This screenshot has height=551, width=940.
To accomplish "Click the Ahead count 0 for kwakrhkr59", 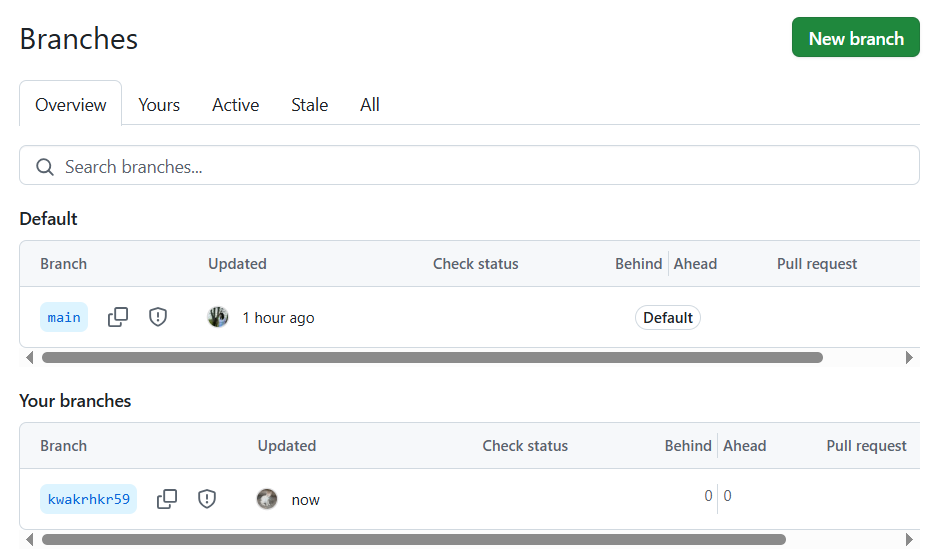I will click(727, 496).
